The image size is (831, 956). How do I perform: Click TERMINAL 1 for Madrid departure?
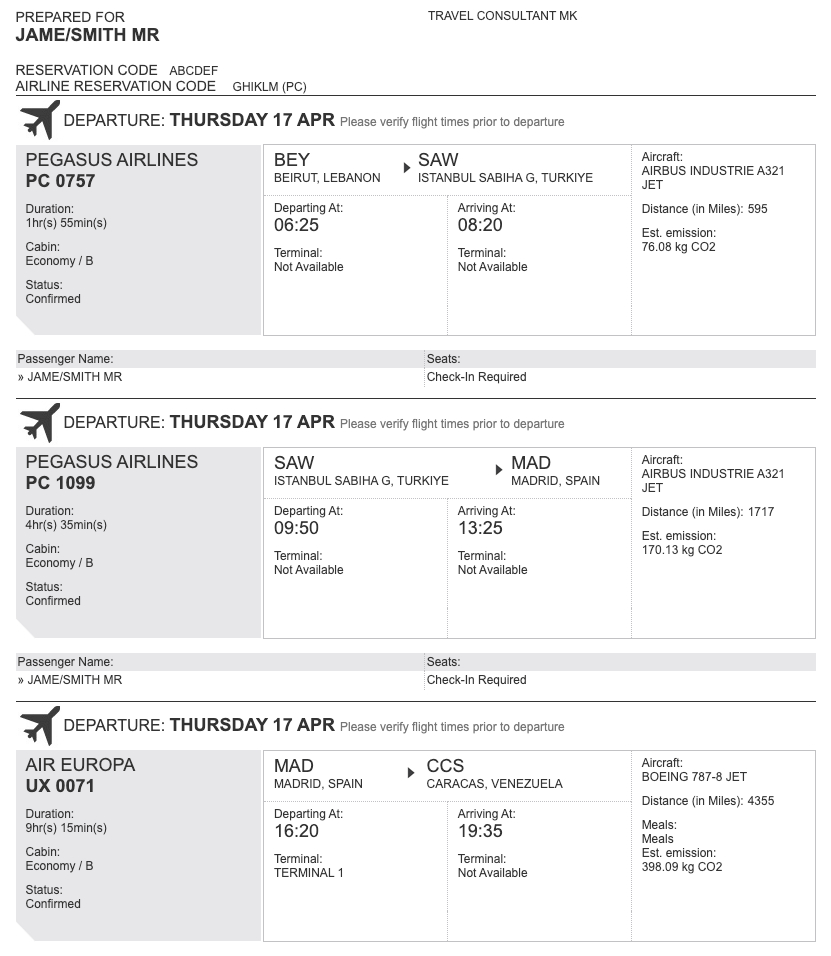(308, 873)
